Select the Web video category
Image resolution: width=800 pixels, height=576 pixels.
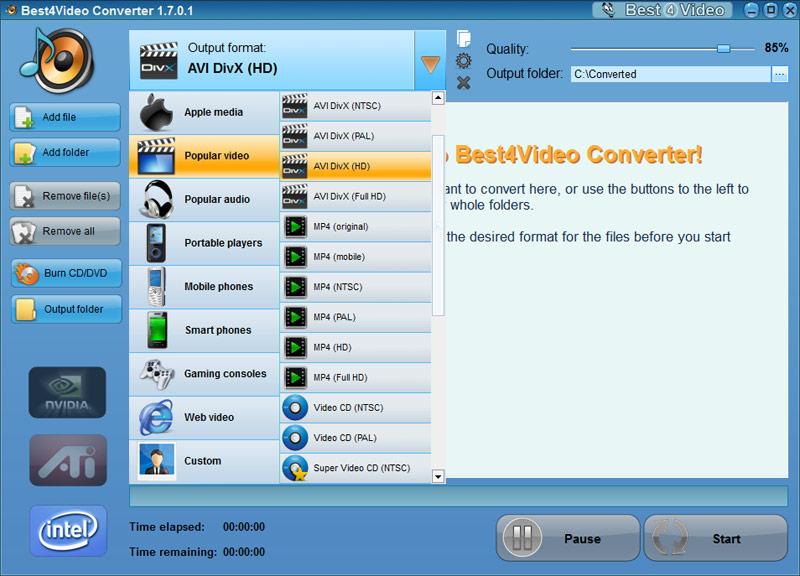204,417
